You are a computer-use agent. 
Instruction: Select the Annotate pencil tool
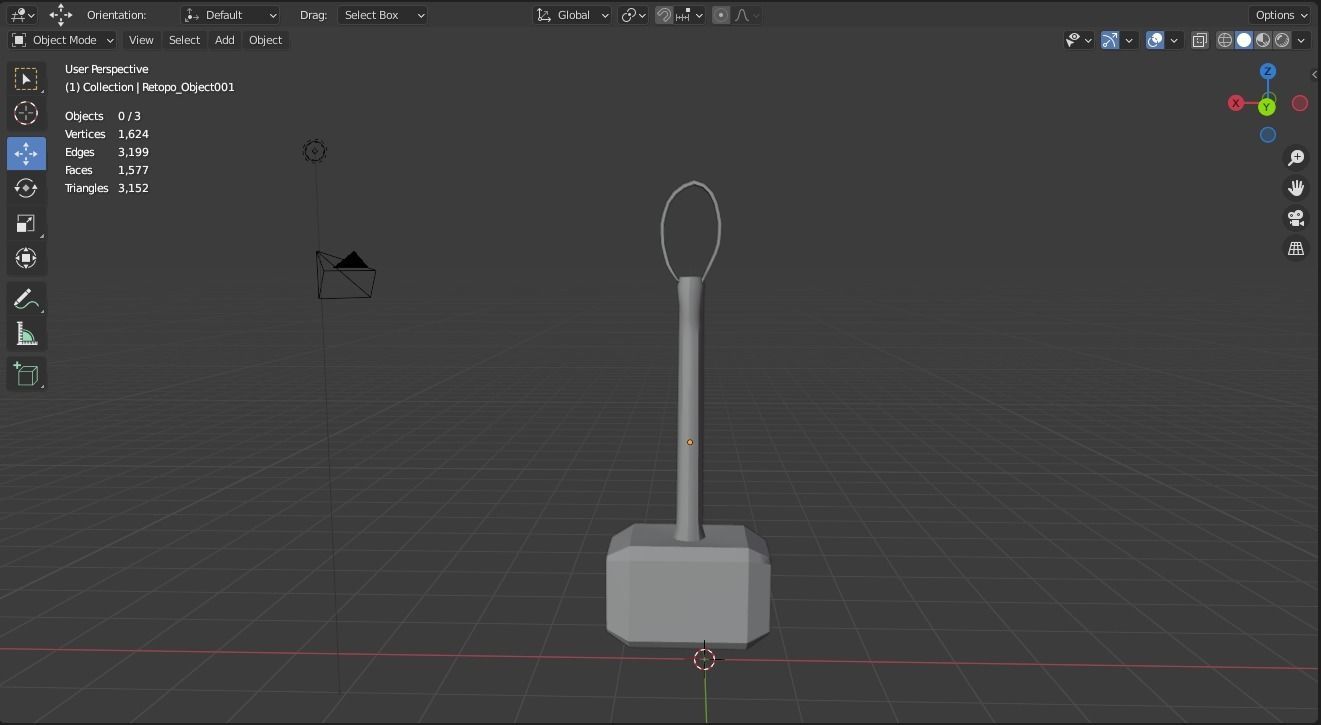click(26, 299)
